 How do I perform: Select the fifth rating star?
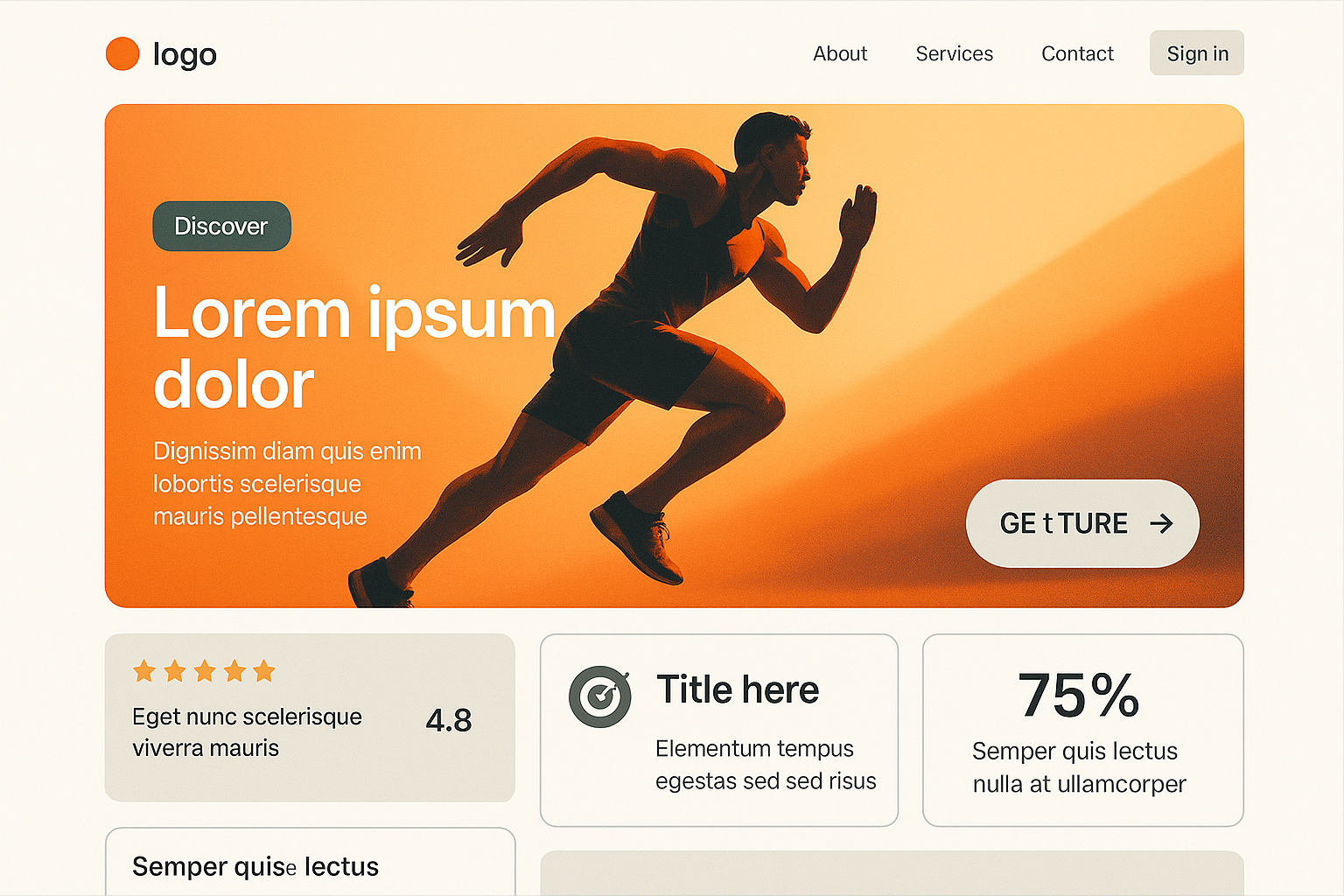click(263, 671)
